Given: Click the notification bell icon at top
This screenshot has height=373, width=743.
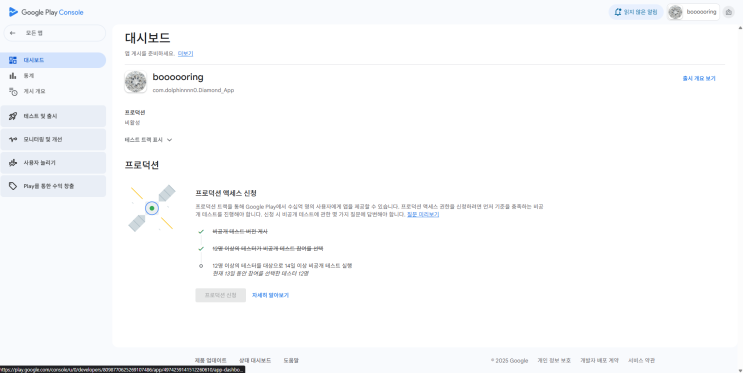Looking at the screenshot, I should pos(617,12).
